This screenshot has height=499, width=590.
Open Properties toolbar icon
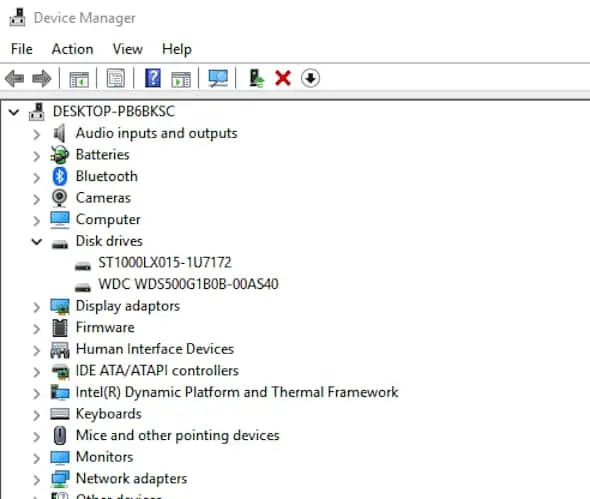click(x=116, y=78)
